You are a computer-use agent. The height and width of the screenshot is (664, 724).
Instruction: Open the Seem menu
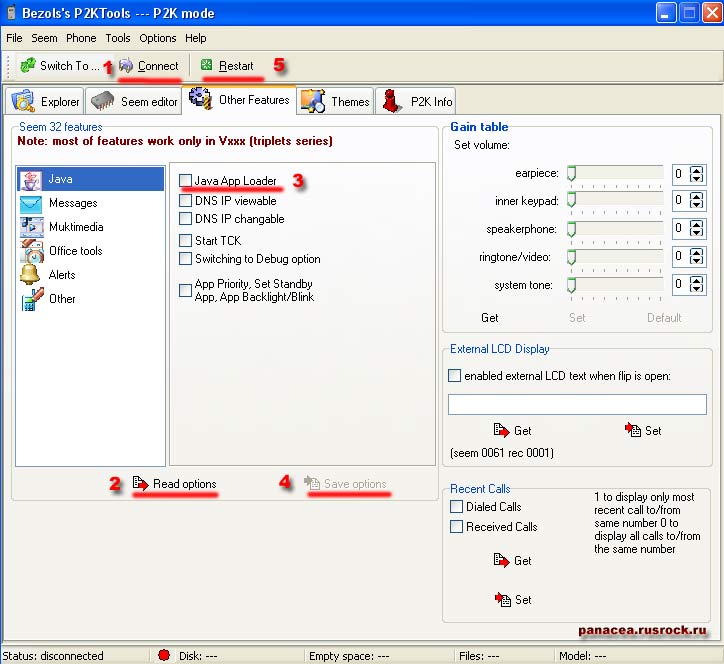44,38
